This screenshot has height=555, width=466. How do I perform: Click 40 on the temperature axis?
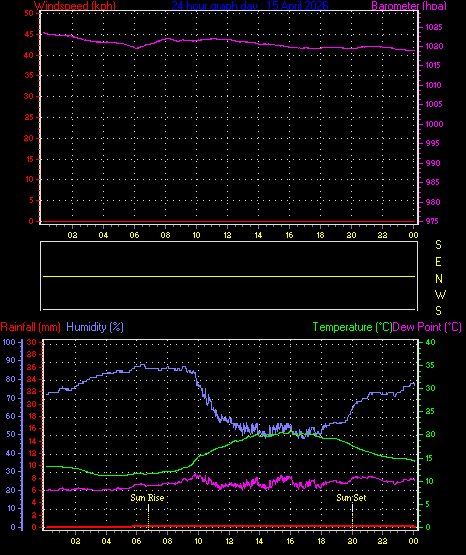pos(430,342)
